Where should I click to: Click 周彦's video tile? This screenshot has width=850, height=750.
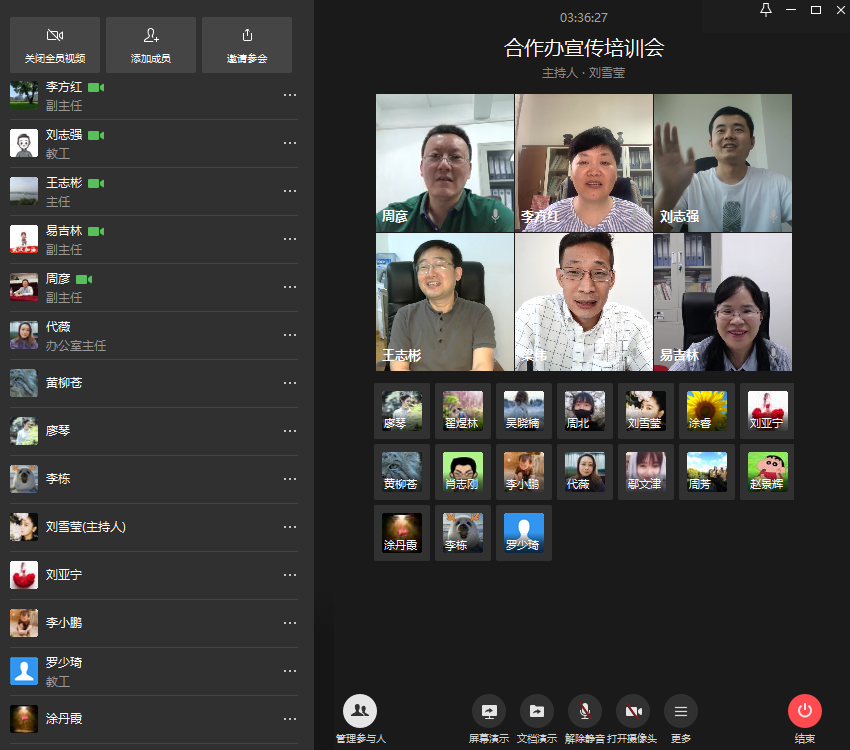coord(445,163)
